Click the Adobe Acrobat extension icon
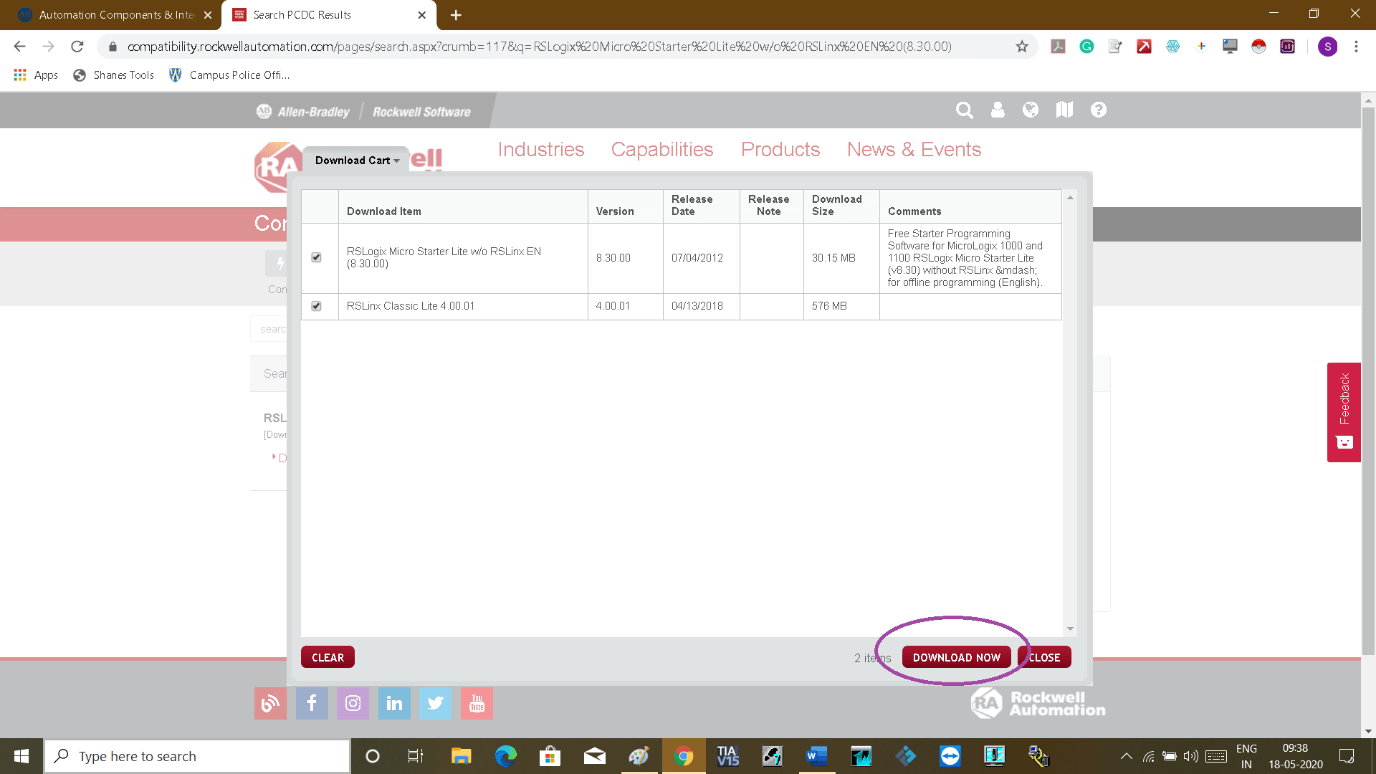 (1057, 46)
